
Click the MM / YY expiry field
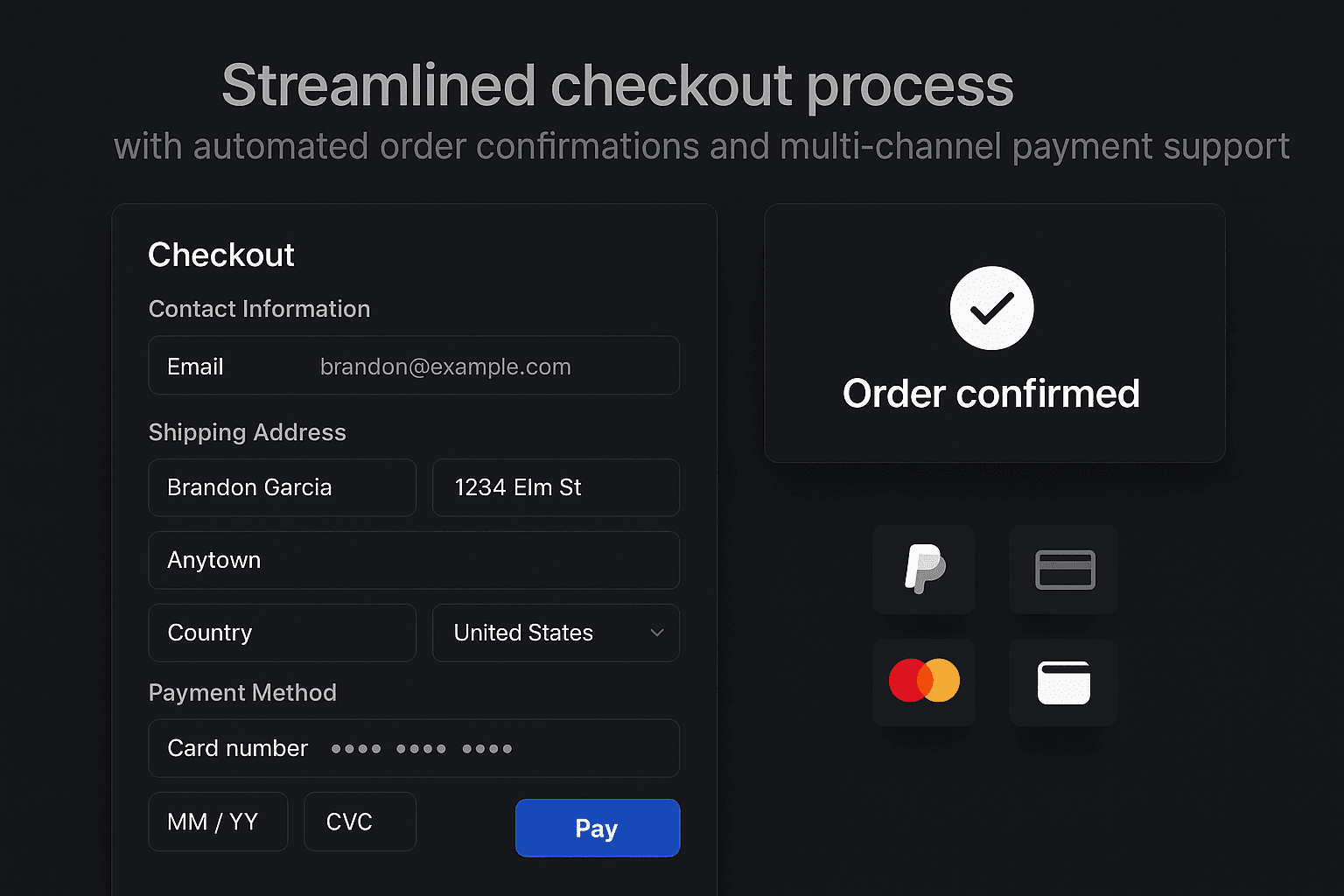[218, 822]
